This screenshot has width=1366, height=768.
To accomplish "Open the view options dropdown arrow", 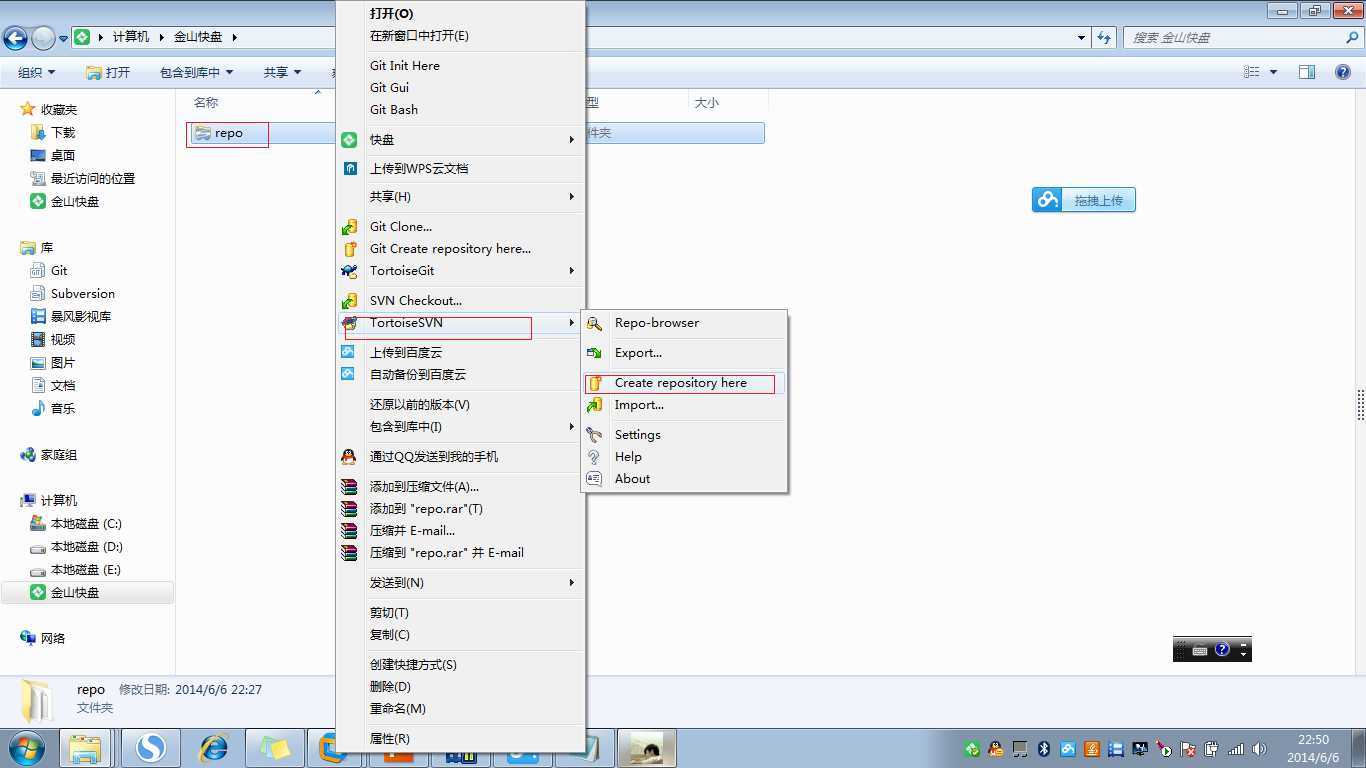I will coord(1273,72).
